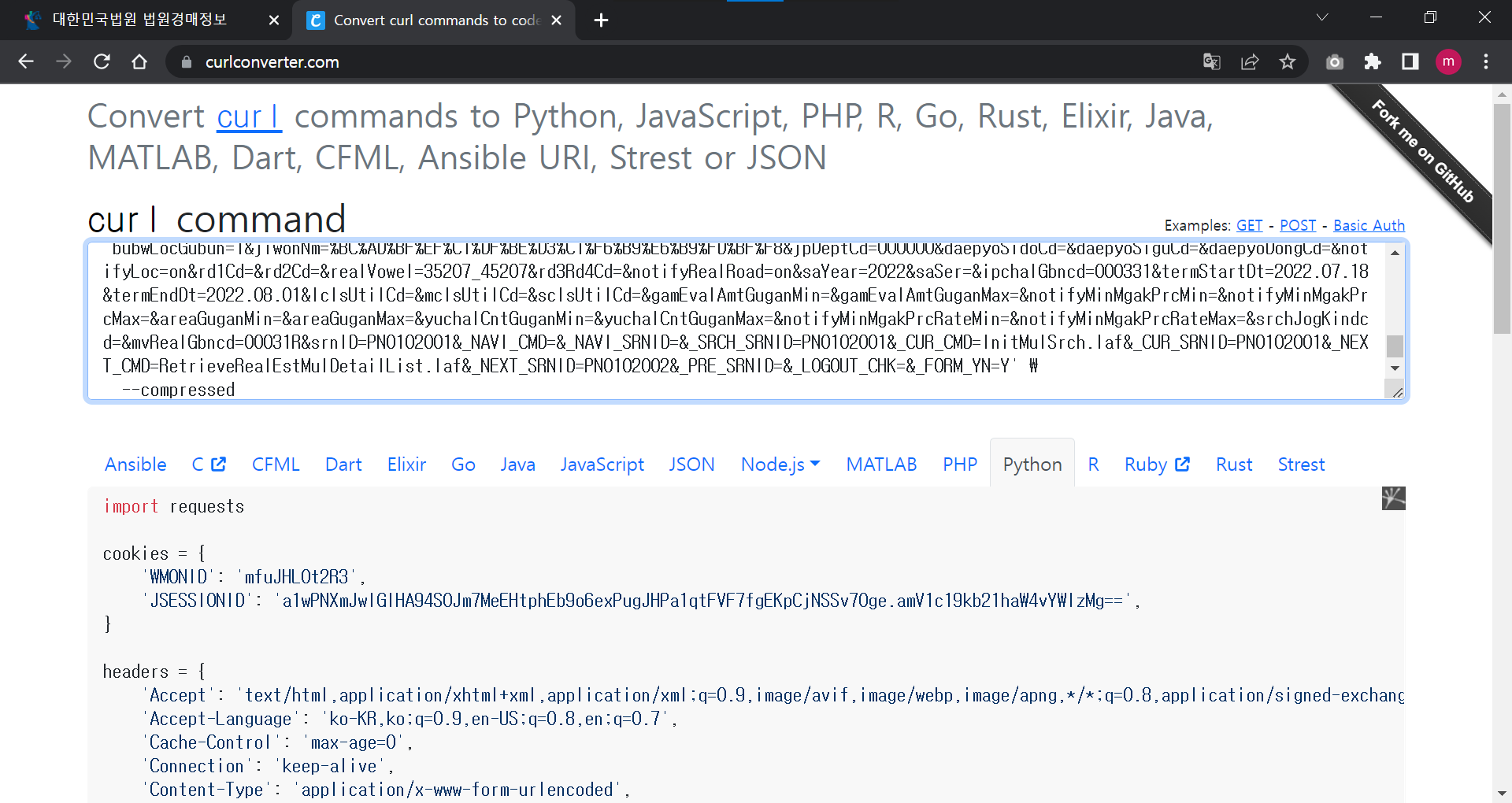
Task: Click the 'import requests' code line
Action: [173, 507]
